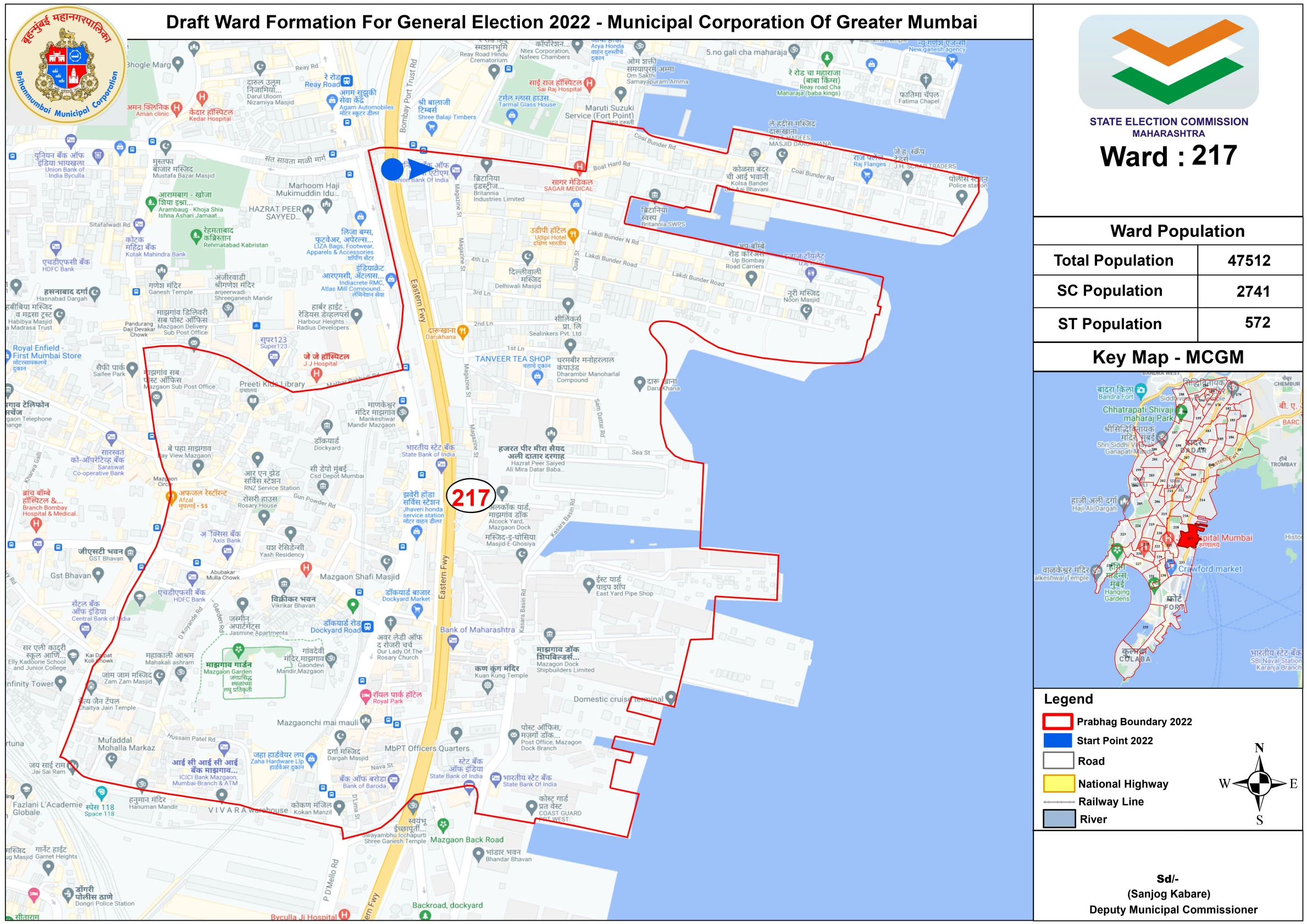Click the Reay Road station icon
Screen dimensions: 1307x924
coord(347,81)
